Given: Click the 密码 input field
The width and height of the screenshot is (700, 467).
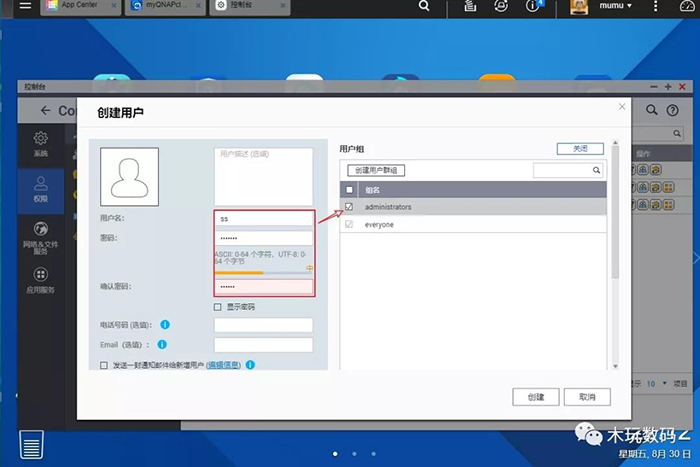Looking at the screenshot, I should 264,238.
